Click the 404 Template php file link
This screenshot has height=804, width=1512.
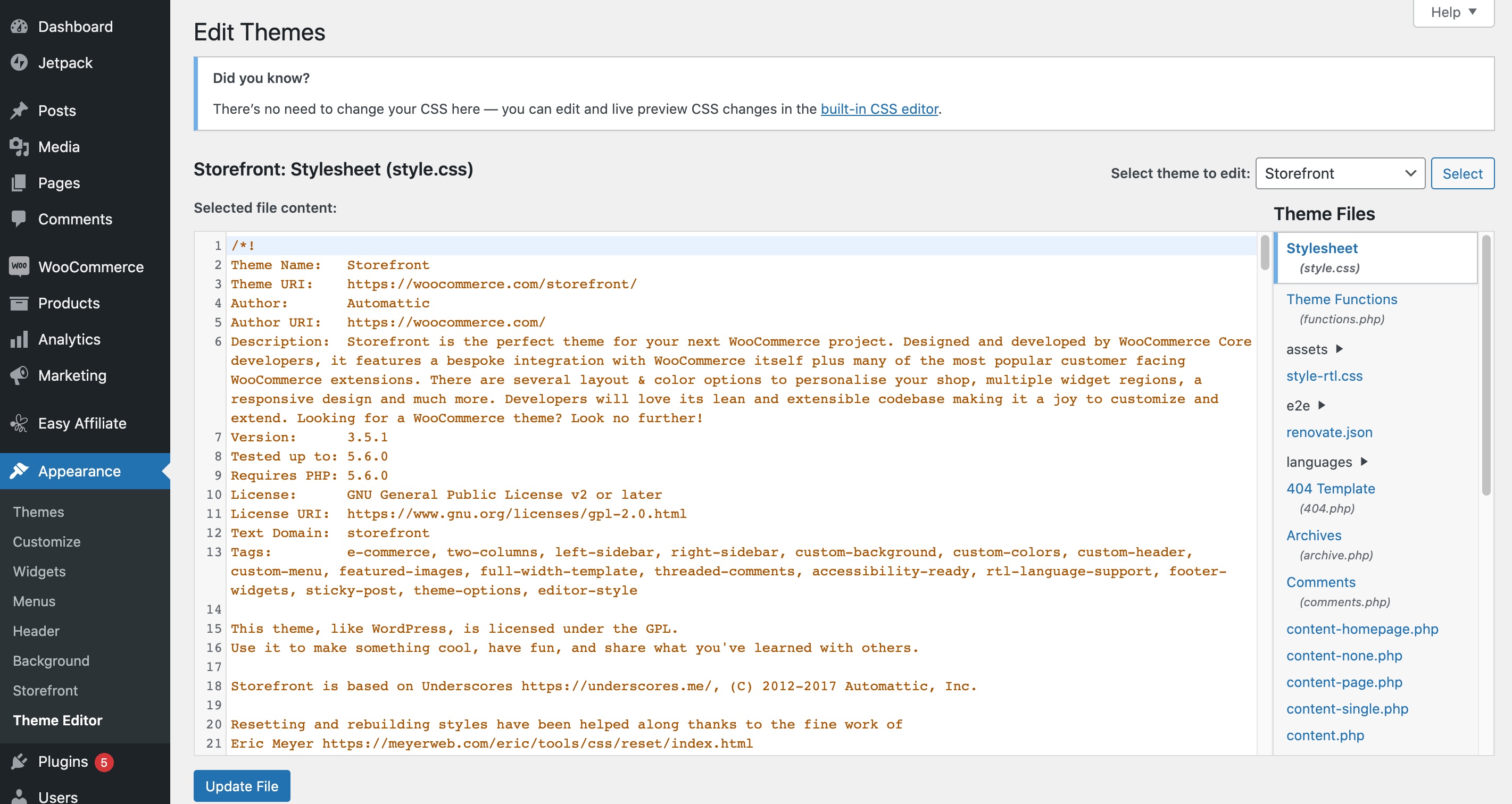point(1331,489)
